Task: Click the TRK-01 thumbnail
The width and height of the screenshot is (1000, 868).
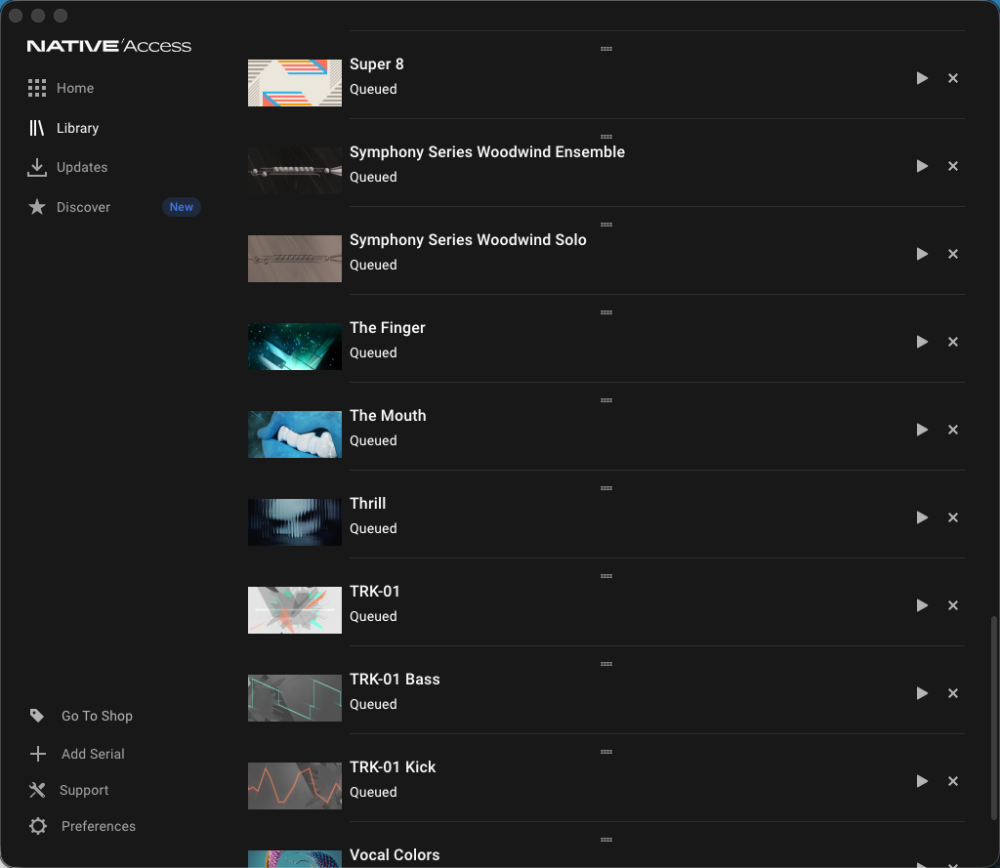Action: coord(295,610)
